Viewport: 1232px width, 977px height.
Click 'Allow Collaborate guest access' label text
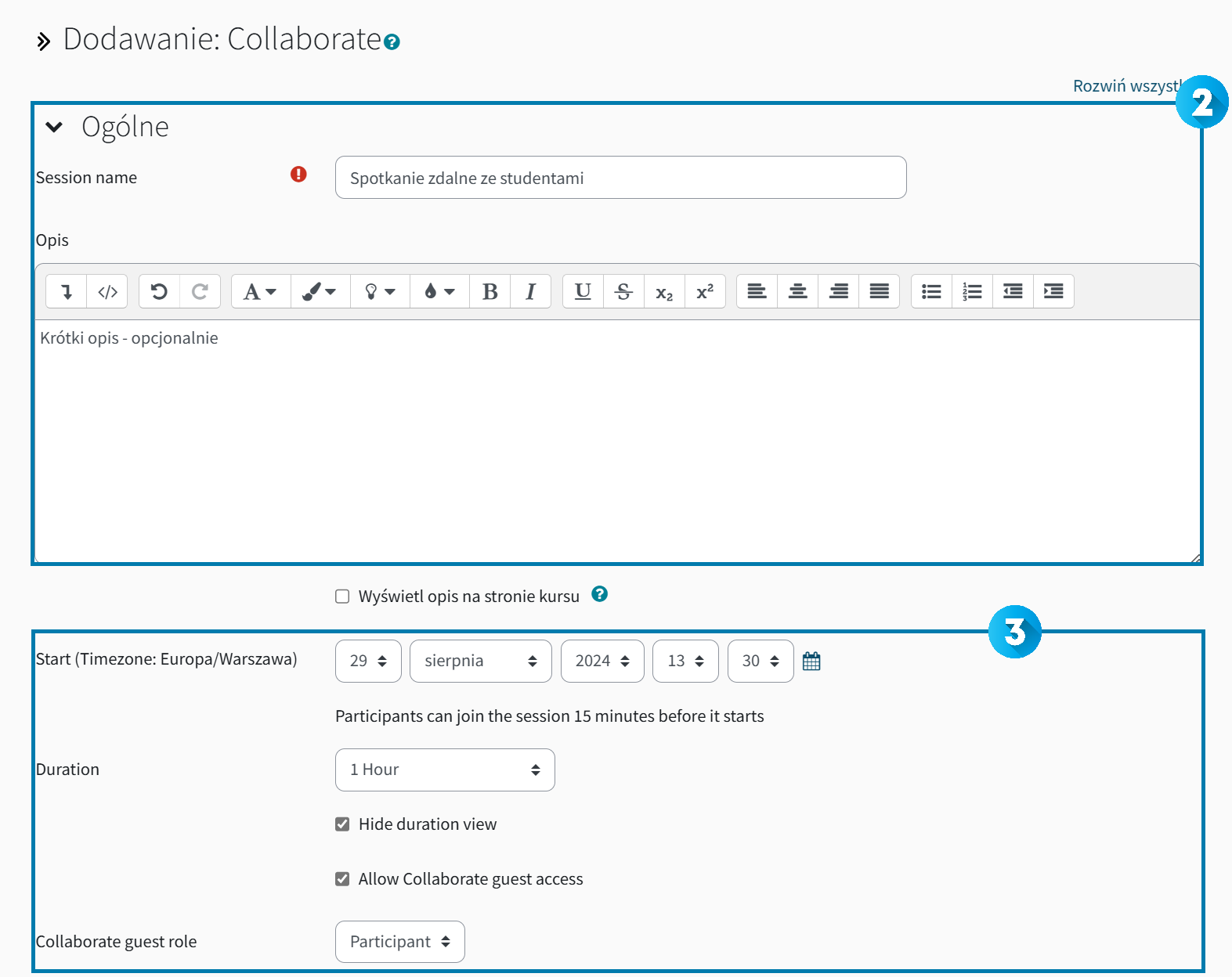coord(471,879)
